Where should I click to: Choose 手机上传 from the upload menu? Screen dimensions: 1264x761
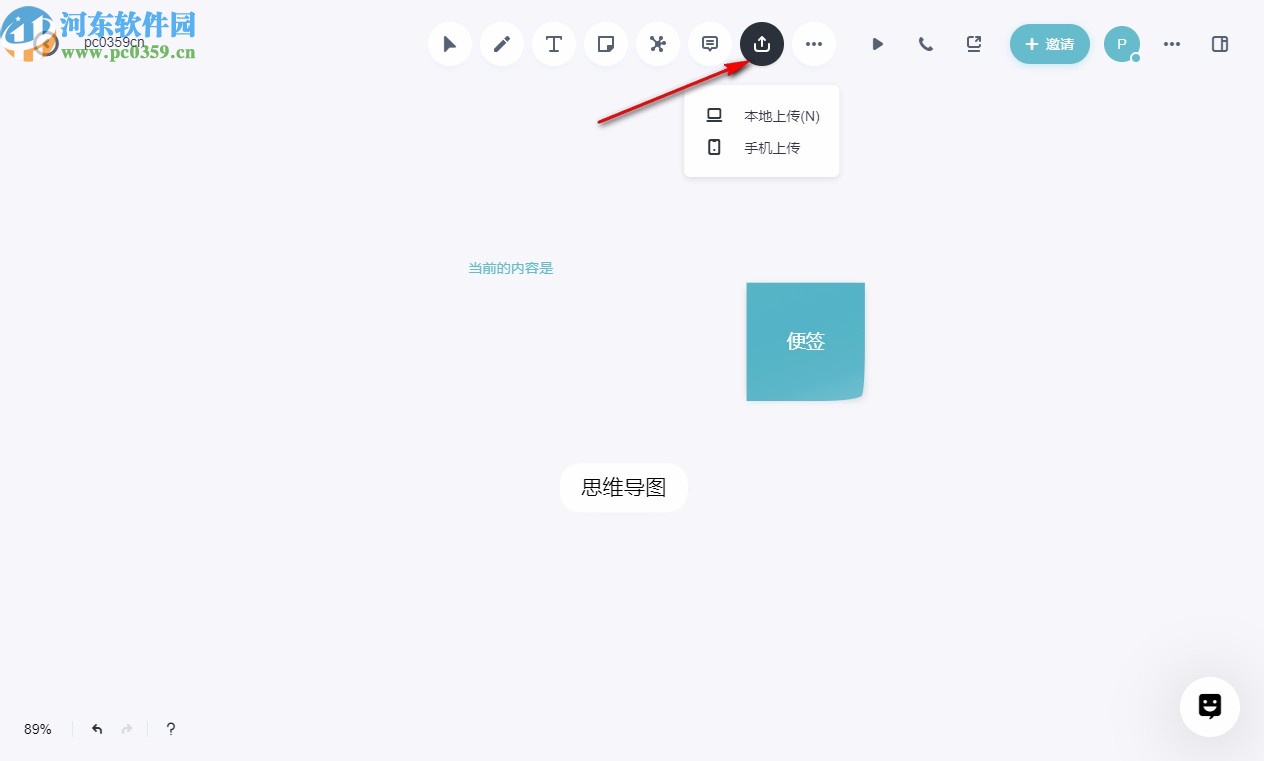(x=771, y=147)
